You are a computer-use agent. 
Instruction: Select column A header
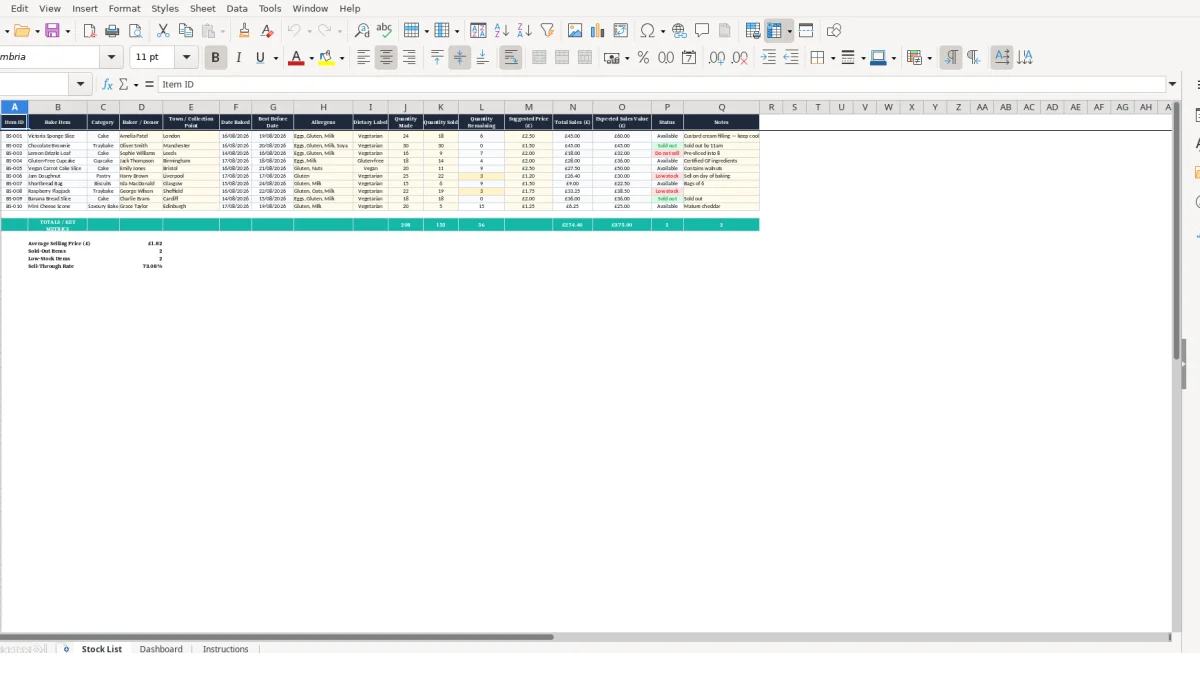[14, 107]
